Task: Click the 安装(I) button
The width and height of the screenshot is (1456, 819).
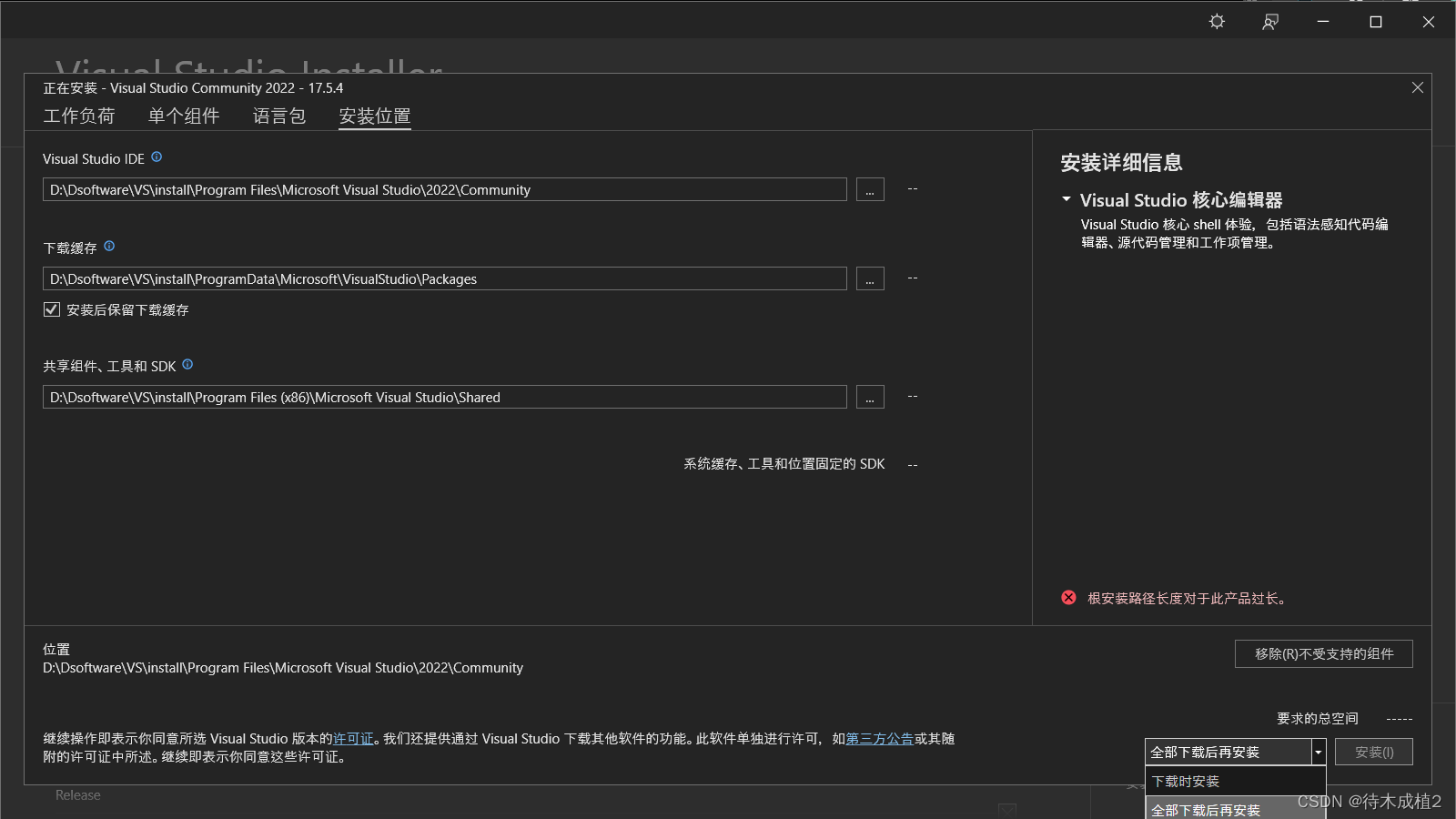Action: 1374,753
